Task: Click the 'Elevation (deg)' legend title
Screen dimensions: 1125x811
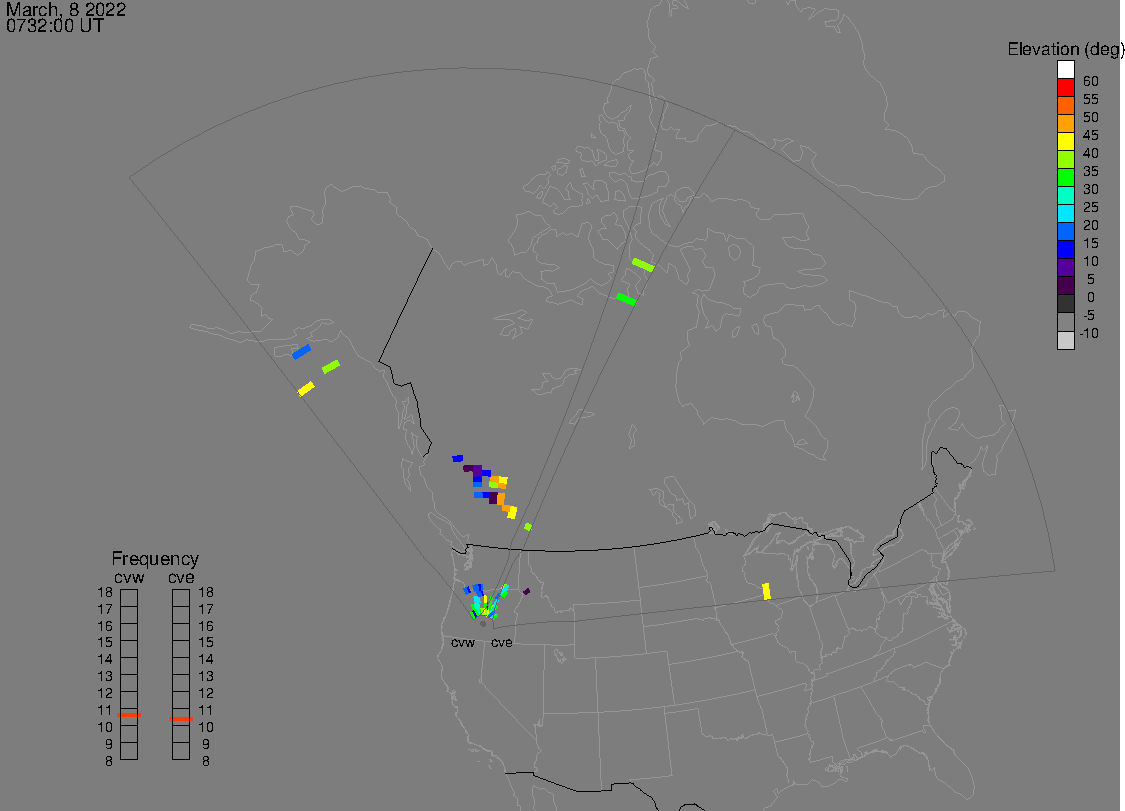Action: coord(1065,50)
